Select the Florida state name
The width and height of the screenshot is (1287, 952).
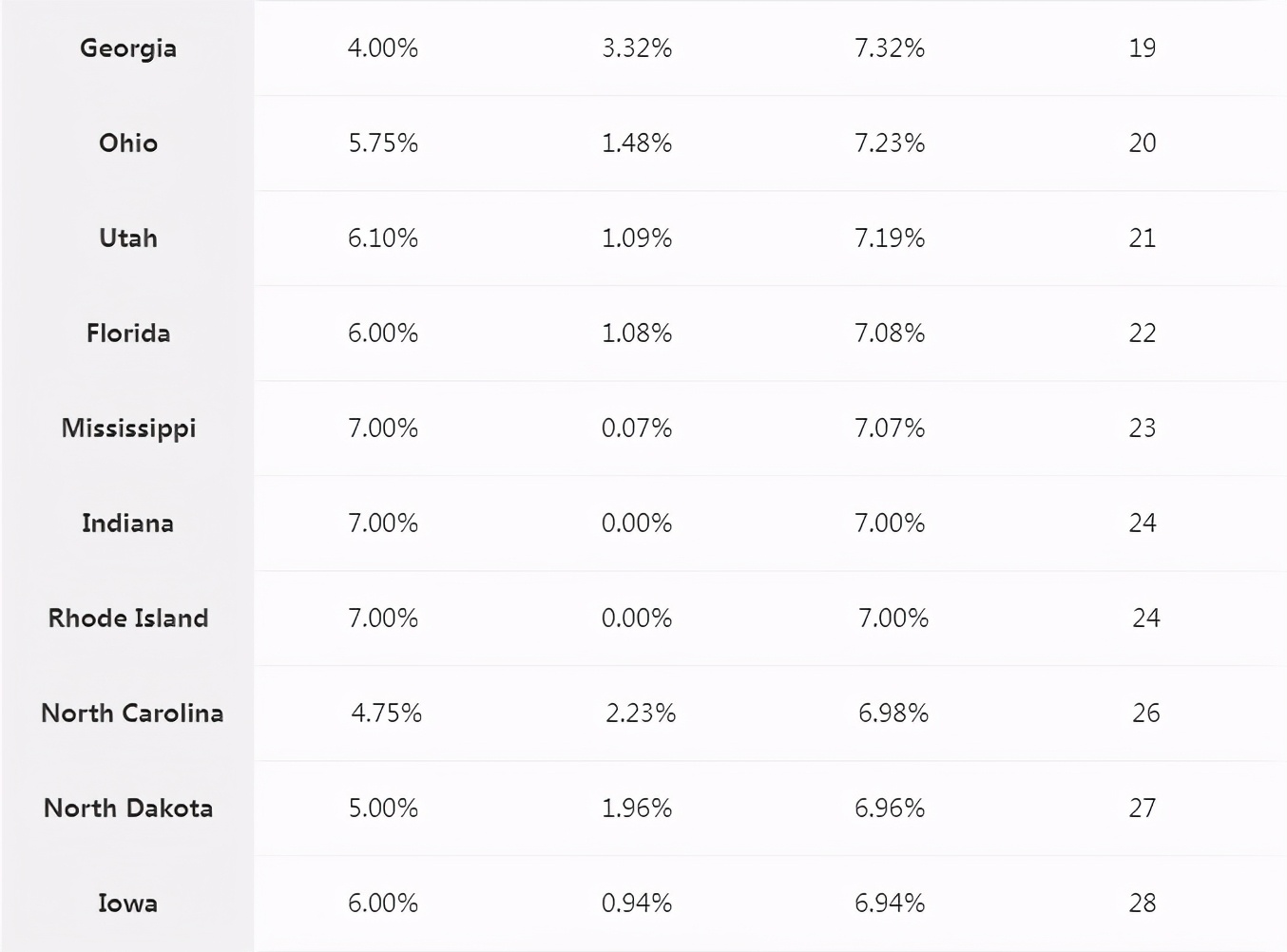point(128,333)
